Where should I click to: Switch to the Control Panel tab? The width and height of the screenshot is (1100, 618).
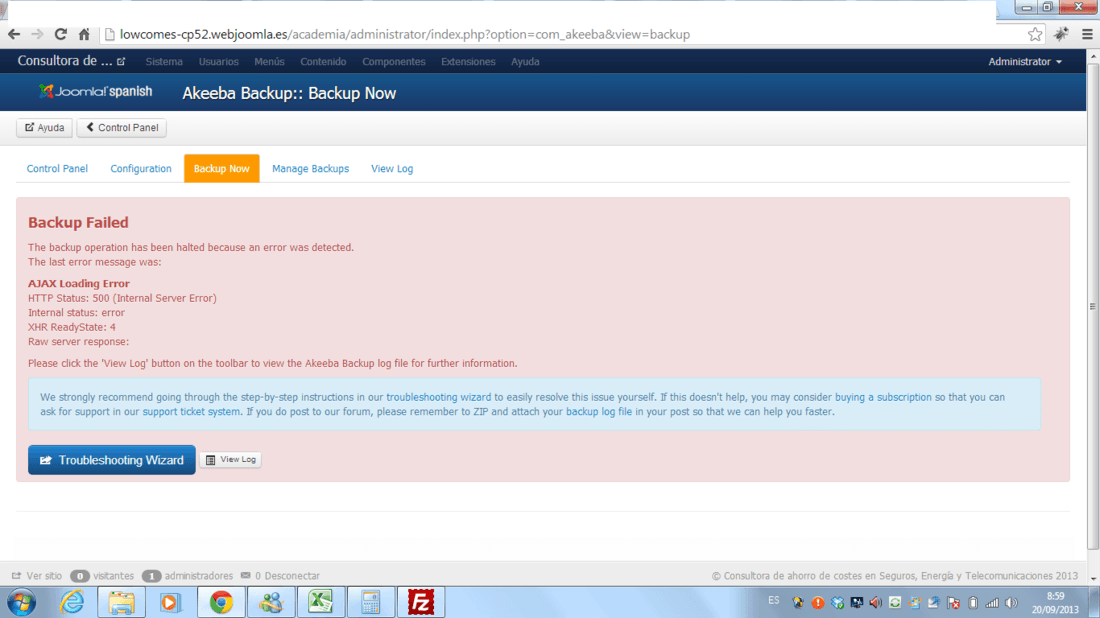pos(57,168)
